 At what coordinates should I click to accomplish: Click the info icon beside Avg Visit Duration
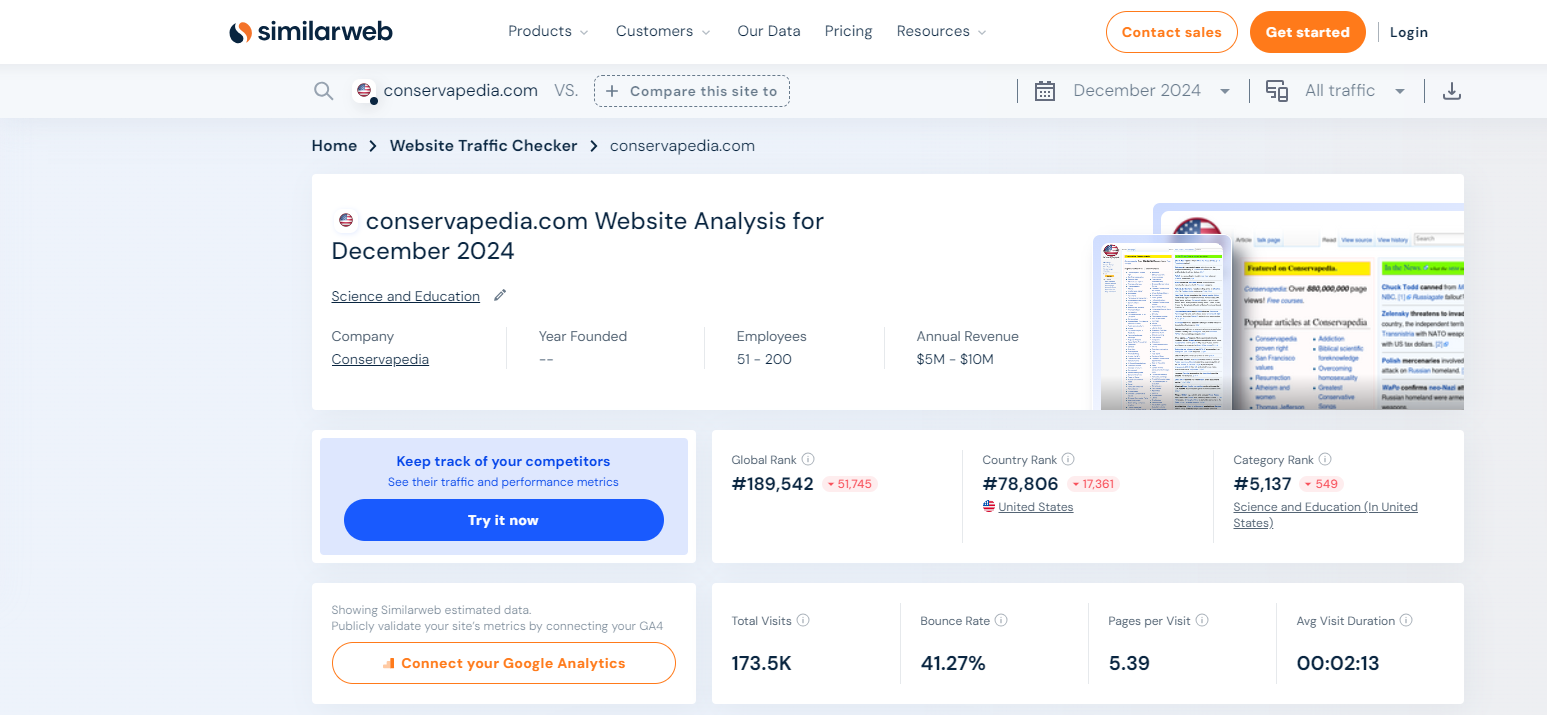(1406, 620)
